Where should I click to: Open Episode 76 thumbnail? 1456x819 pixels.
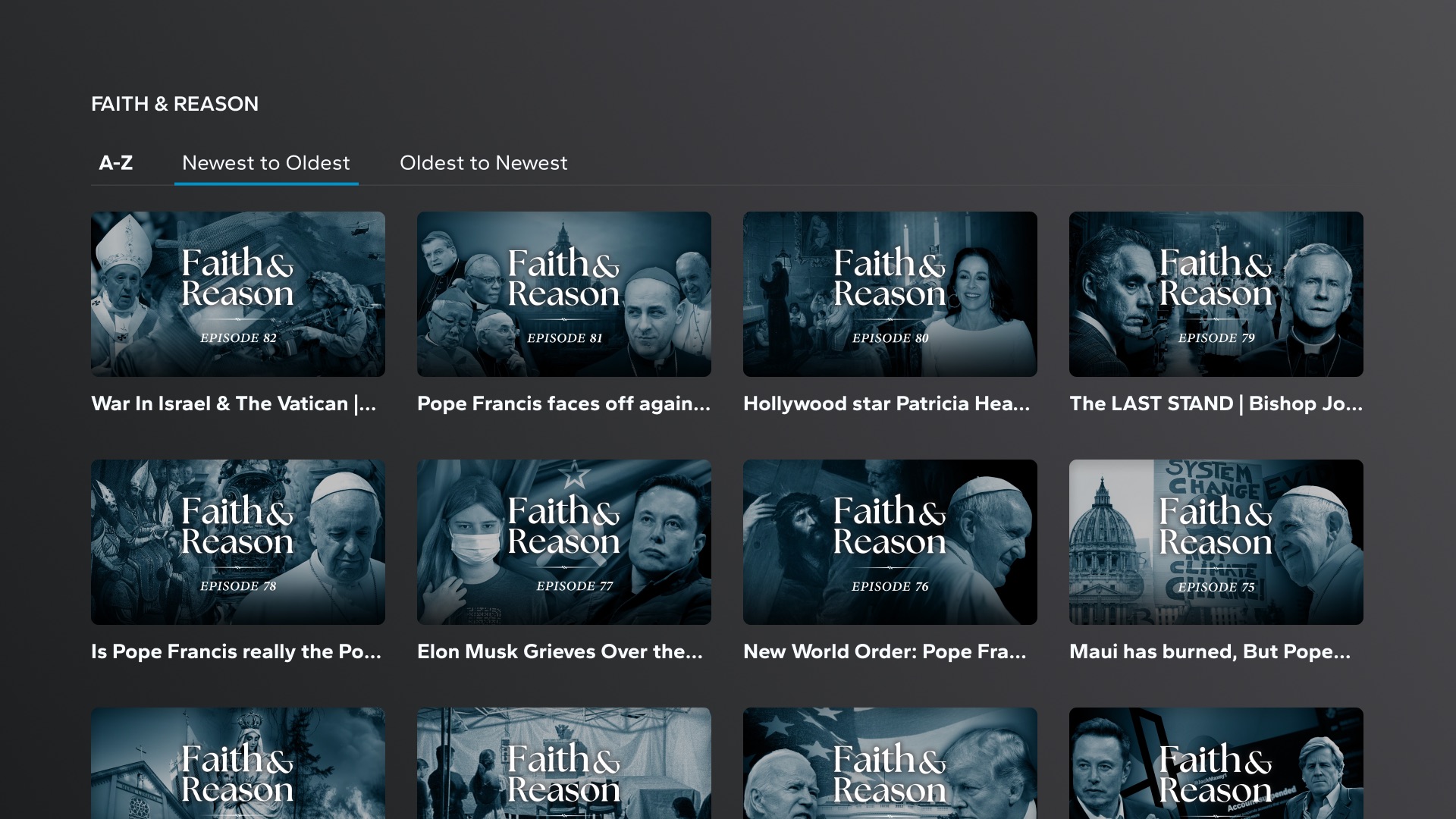pyautogui.click(x=890, y=542)
